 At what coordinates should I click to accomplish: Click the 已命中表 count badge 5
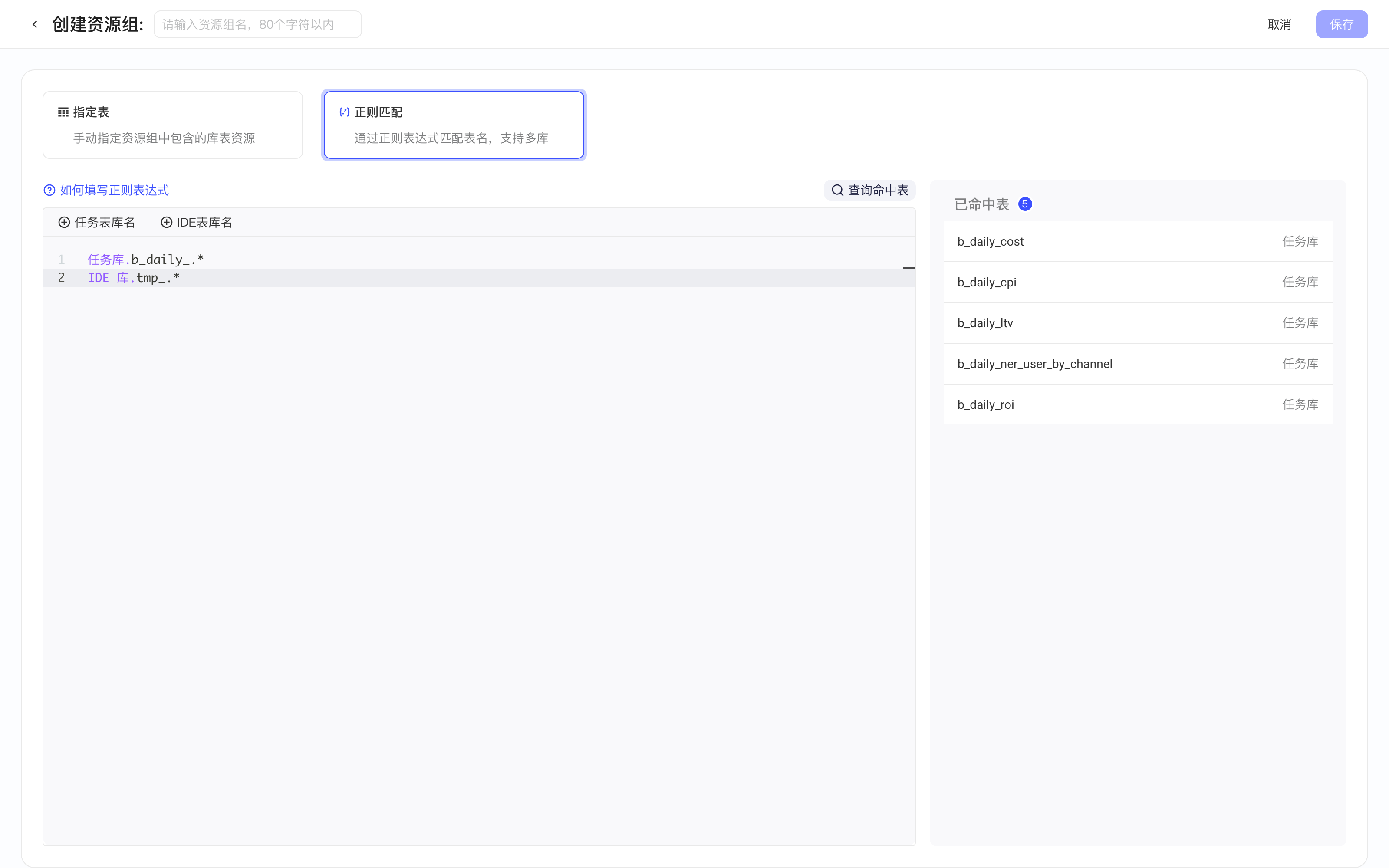pyautogui.click(x=1024, y=204)
